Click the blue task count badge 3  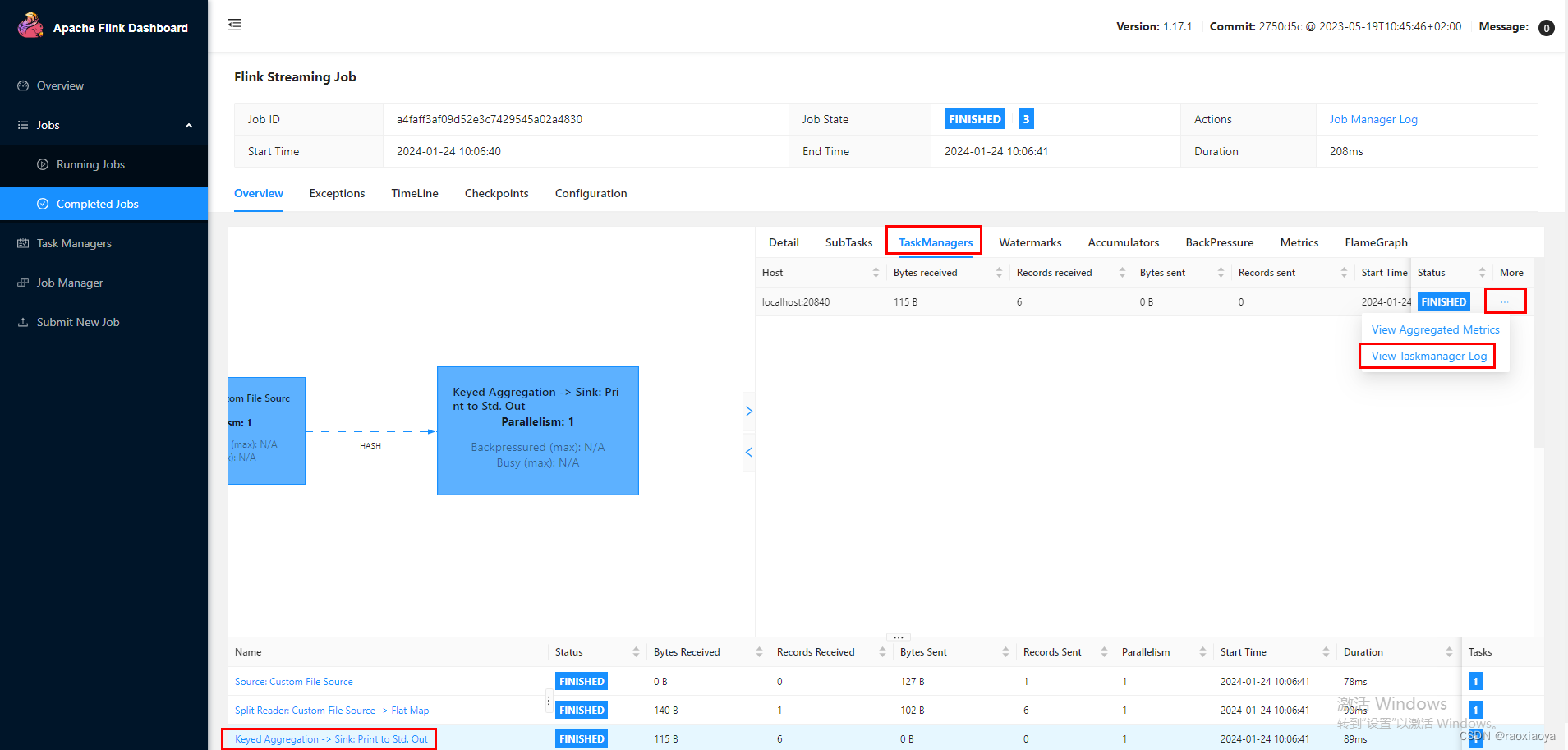(x=1026, y=119)
